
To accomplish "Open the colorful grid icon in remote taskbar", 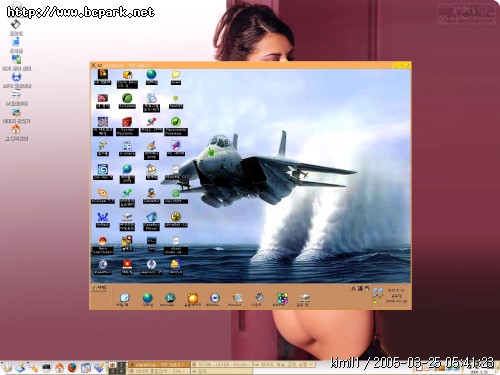I will point(282,298).
